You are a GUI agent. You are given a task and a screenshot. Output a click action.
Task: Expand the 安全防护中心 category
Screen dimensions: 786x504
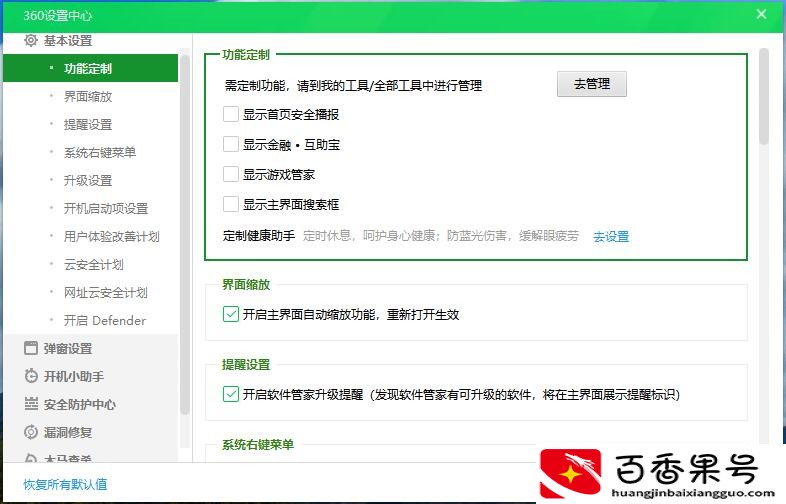coord(80,404)
